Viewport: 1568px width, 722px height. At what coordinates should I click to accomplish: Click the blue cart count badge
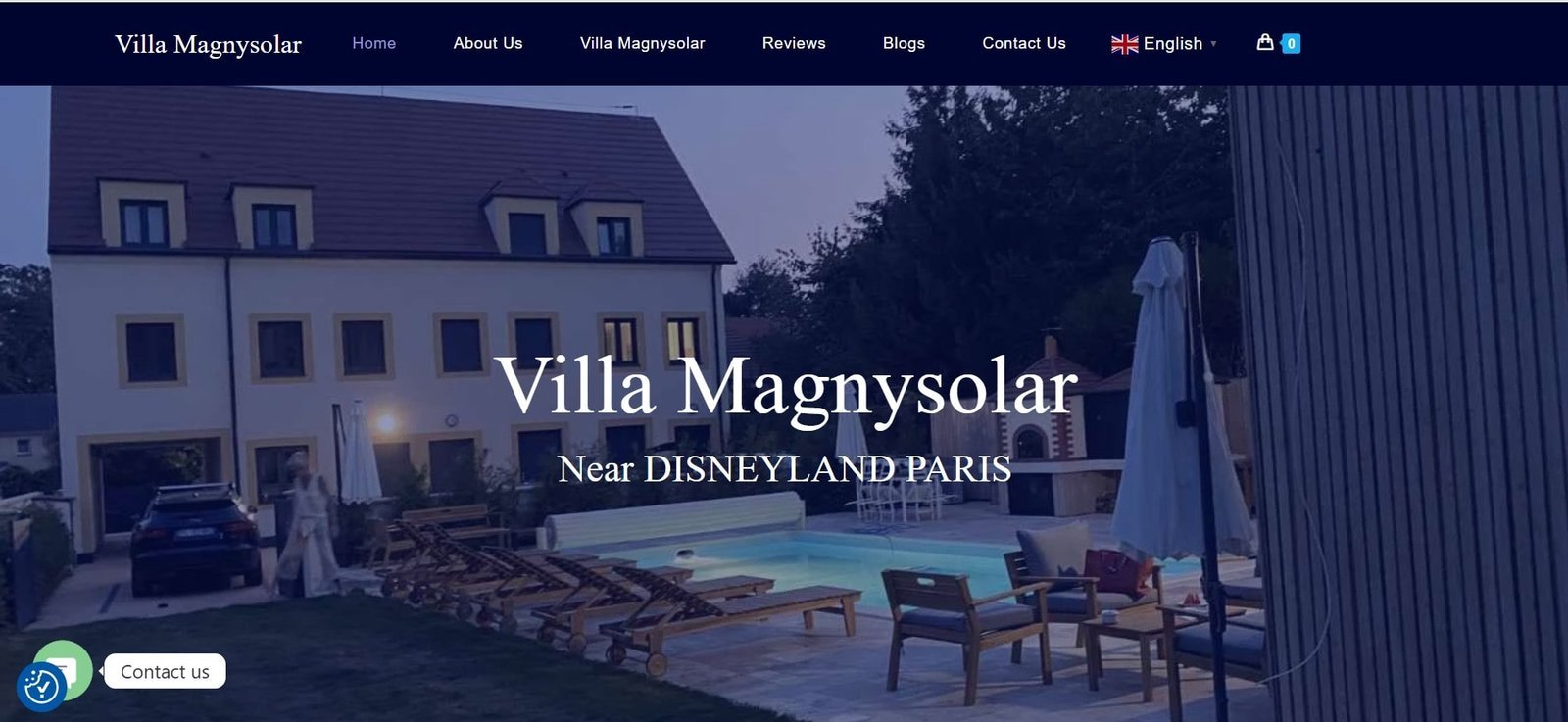1292,43
